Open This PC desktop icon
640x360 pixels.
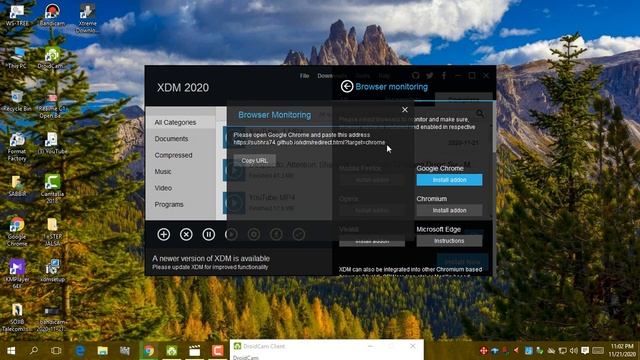[x=17, y=58]
